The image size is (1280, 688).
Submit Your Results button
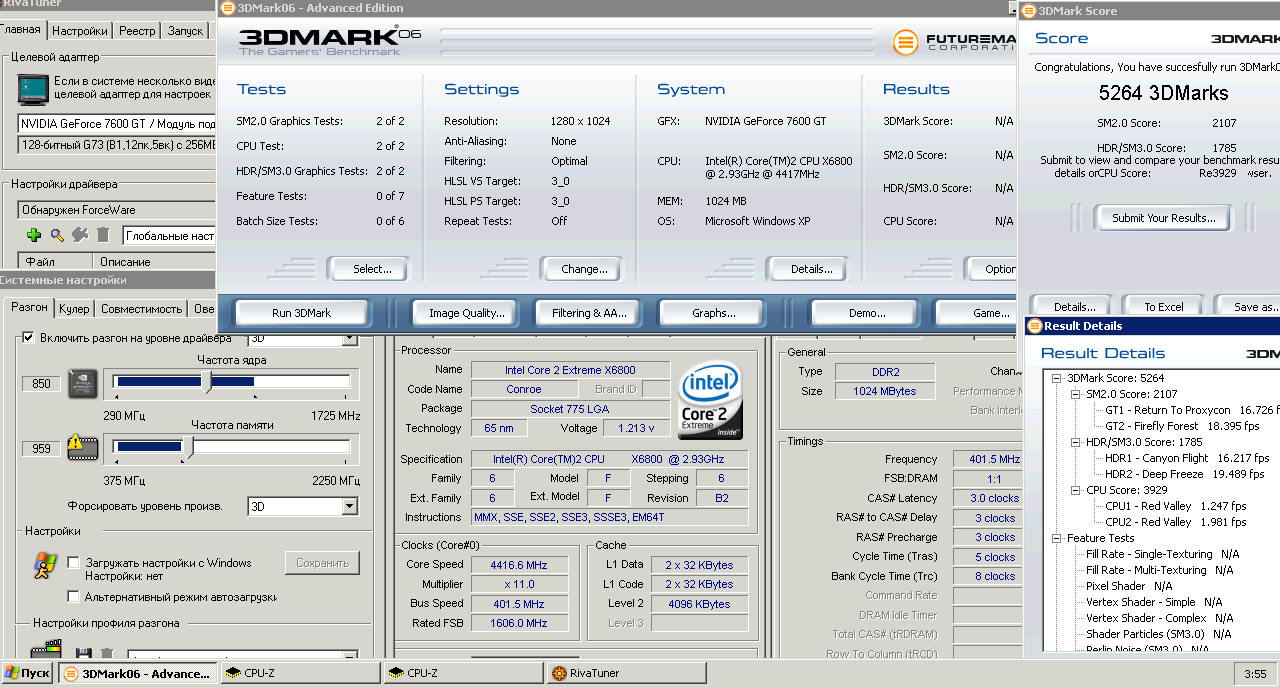pyautogui.click(x=1164, y=218)
